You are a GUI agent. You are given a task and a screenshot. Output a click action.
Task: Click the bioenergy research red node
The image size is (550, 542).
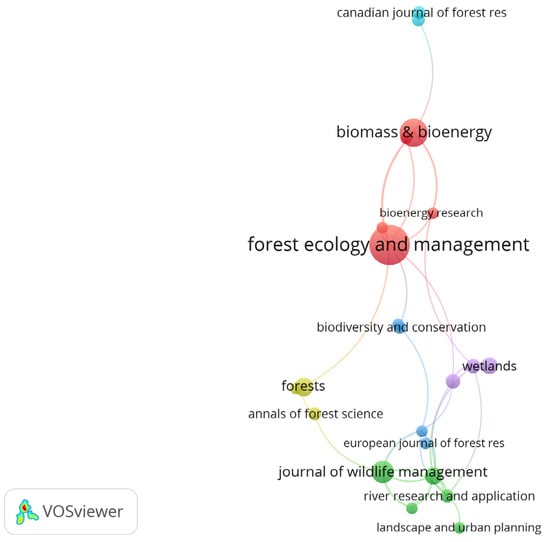(x=433, y=213)
